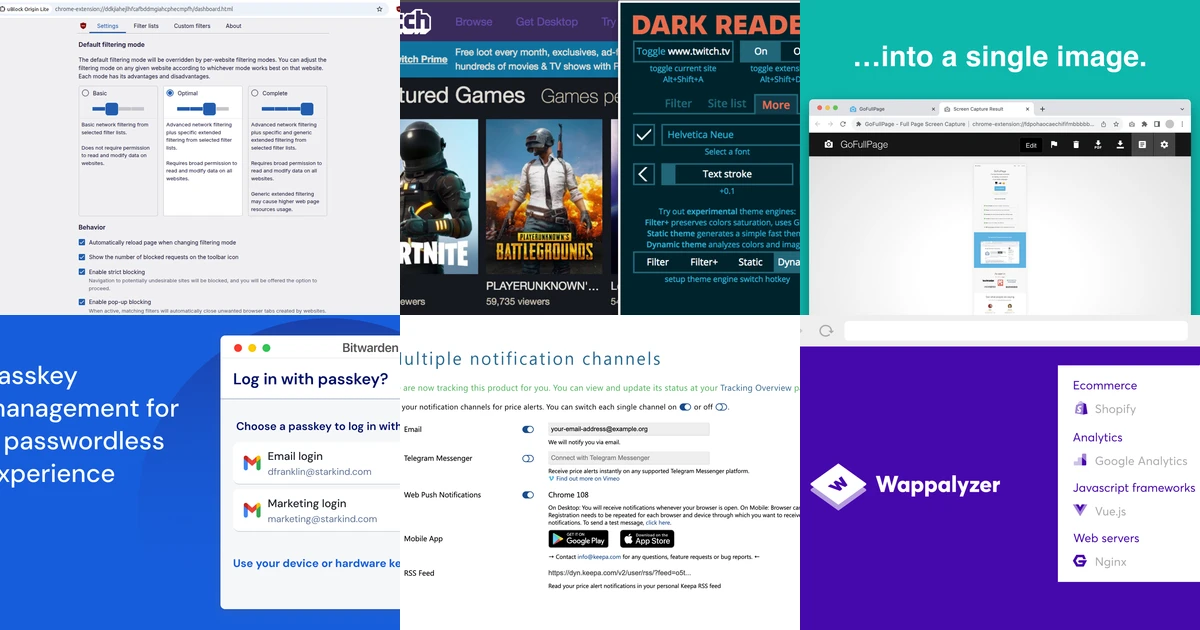Download the capture image with the download icon

click(1120, 144)
